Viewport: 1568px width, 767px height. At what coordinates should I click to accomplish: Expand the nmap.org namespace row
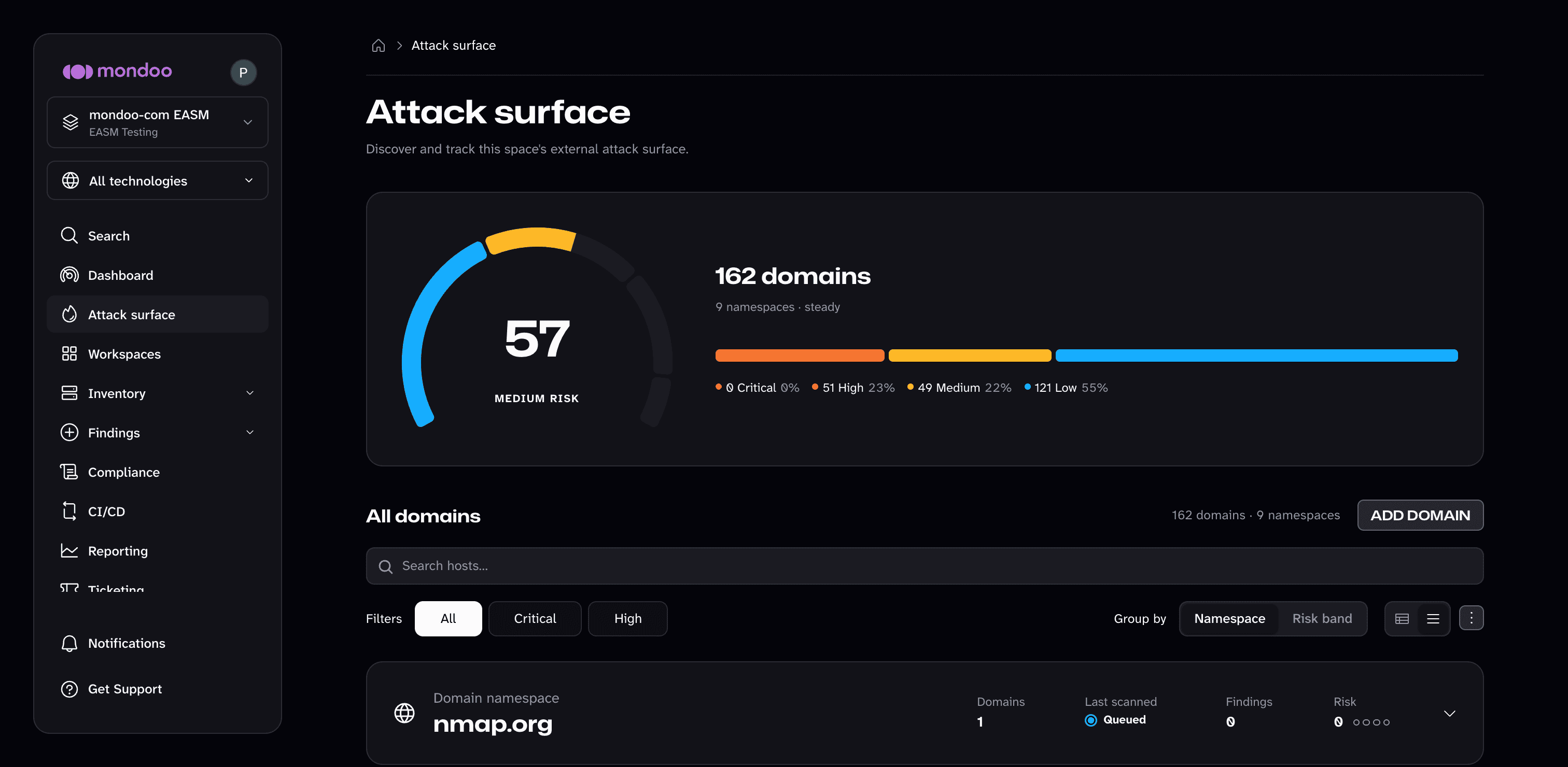pyautogui.click(x=1449, y=714)
